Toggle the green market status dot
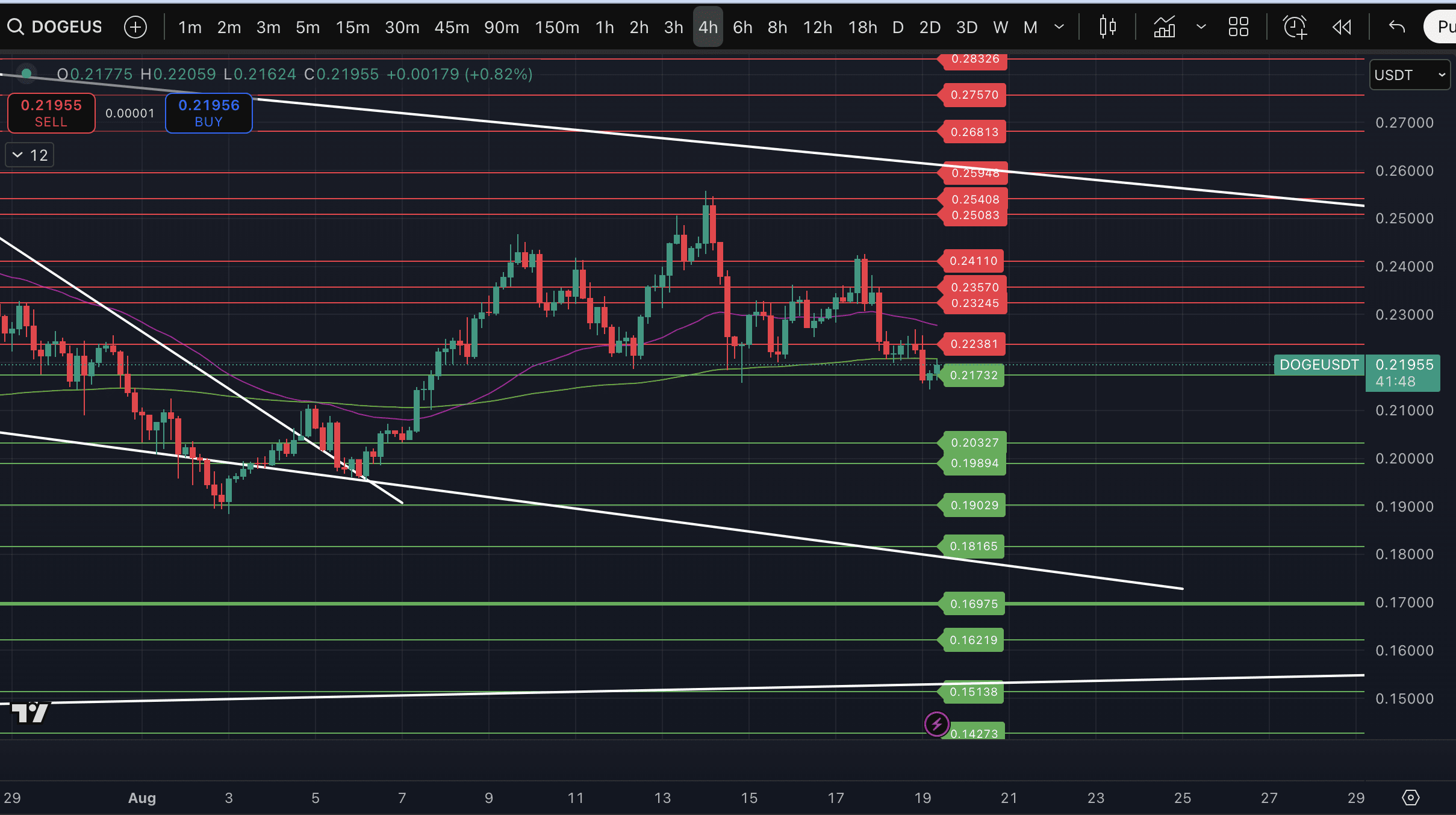Image resolution: width=1456 pixels, height=815 pixels. tap(26, 74)
